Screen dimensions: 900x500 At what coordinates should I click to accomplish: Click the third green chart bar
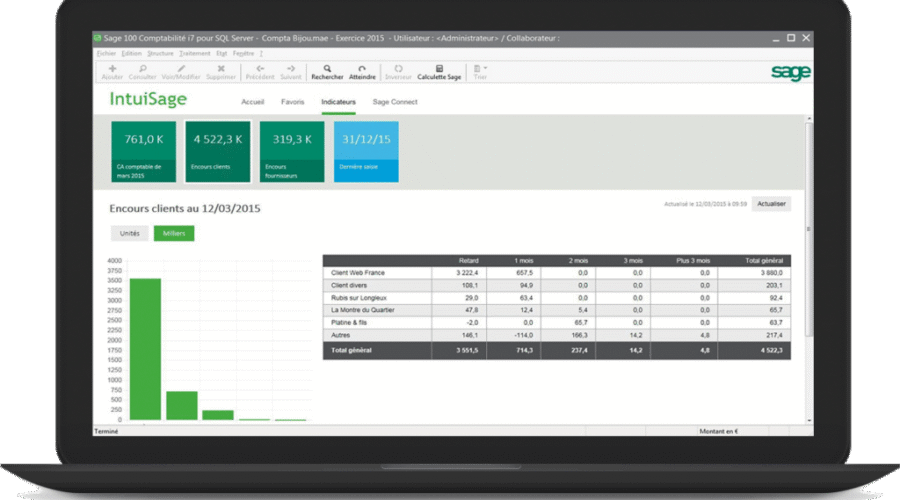click(x=218, y=415)
